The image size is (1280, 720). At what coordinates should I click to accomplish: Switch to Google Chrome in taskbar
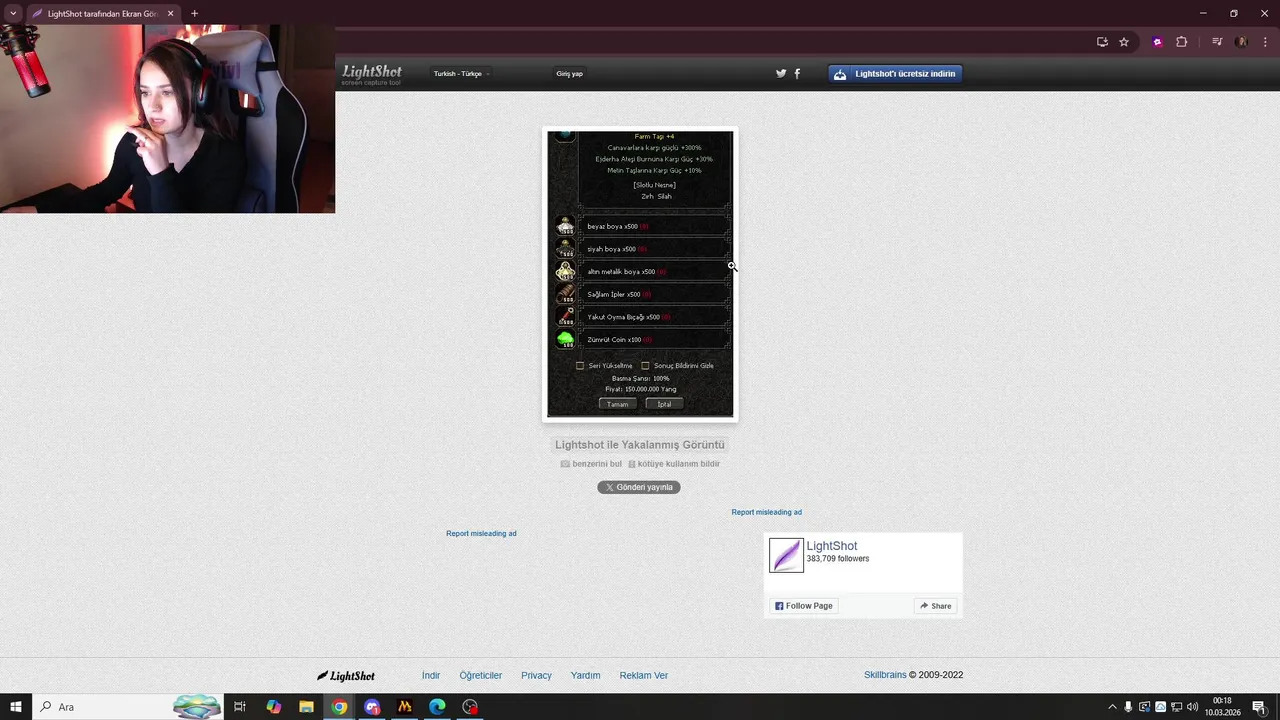(x=339, y=707)
